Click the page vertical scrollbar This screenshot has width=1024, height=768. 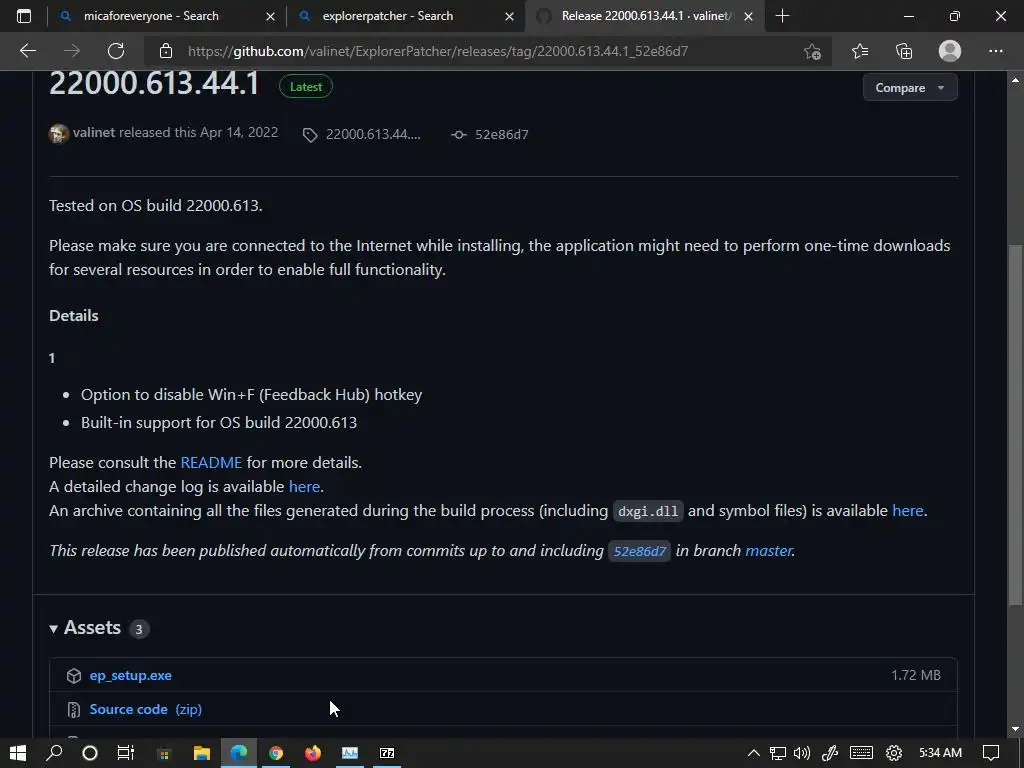click(x=1016, y=425)
